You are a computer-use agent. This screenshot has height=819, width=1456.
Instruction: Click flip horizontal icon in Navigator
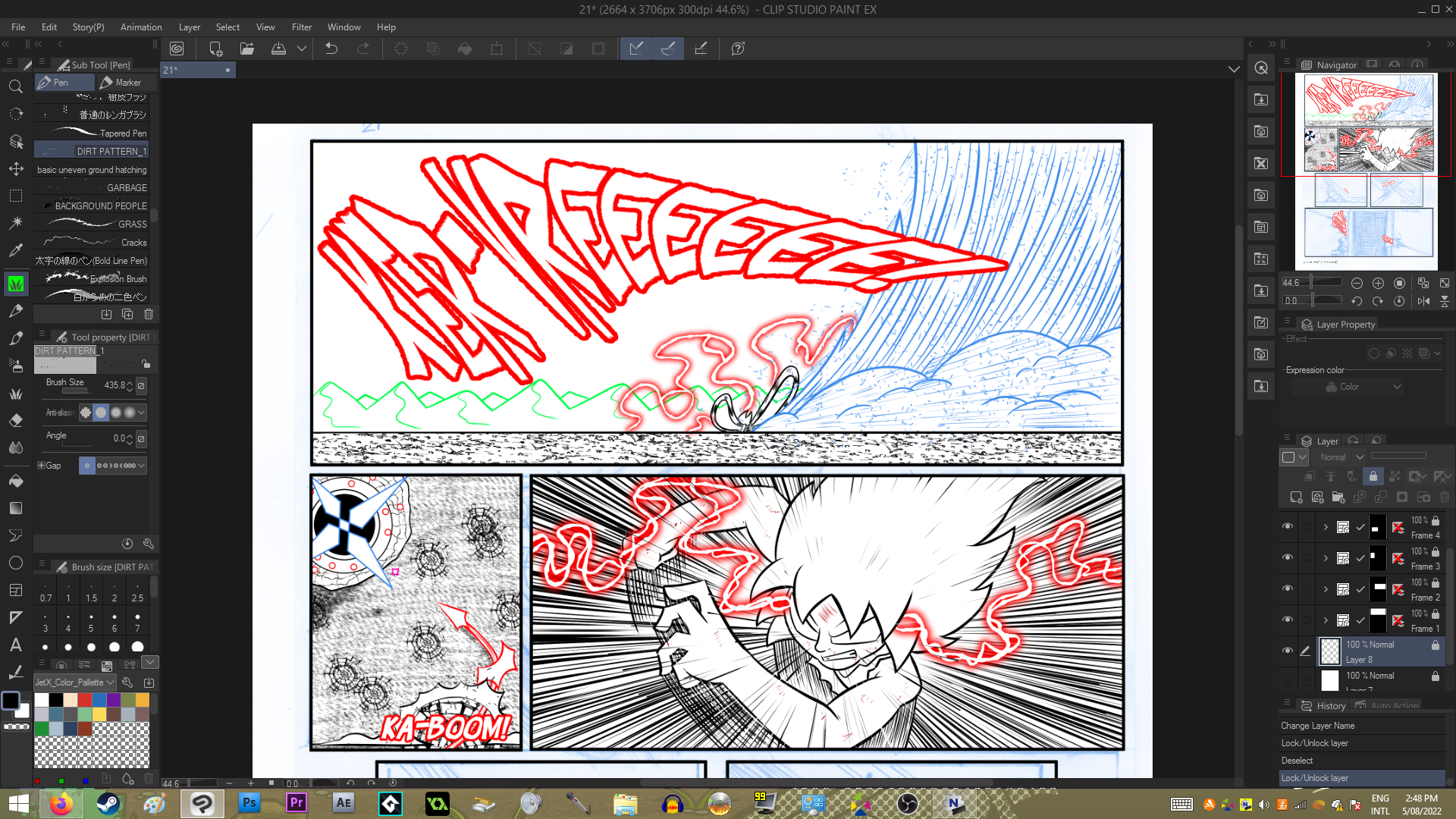point(1423,301)
